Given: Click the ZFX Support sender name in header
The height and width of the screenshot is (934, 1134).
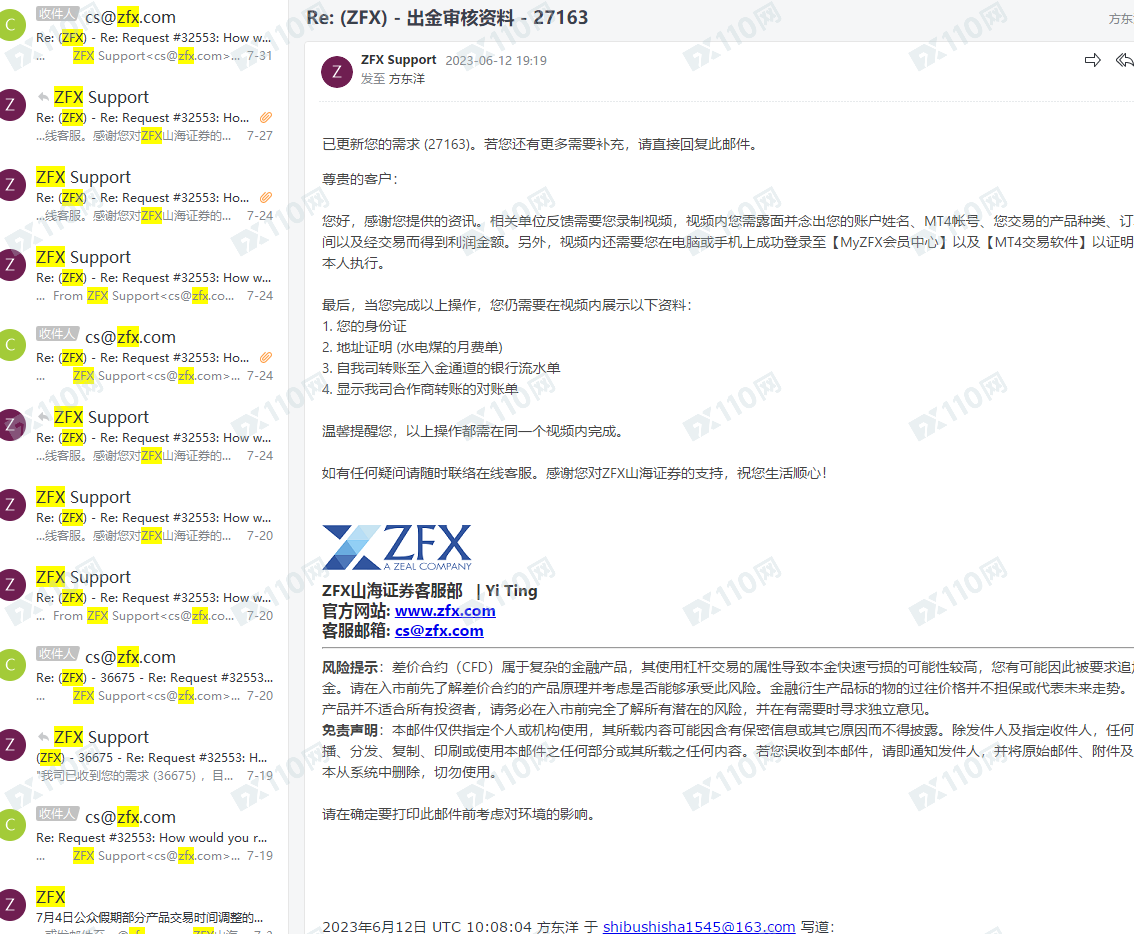Looking at the screenshot, I should click(x=398, y=60).
